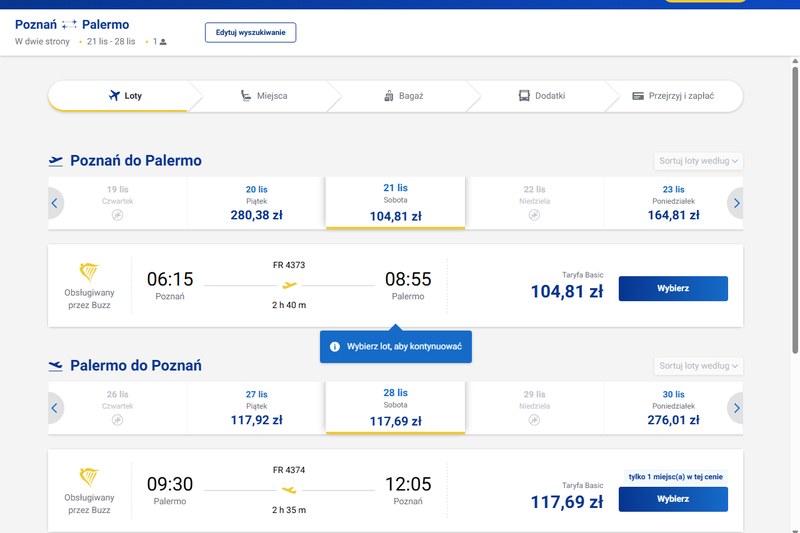Open the Loty step tab
This screenshot has height=533, width=800.
tap(124, 96)
